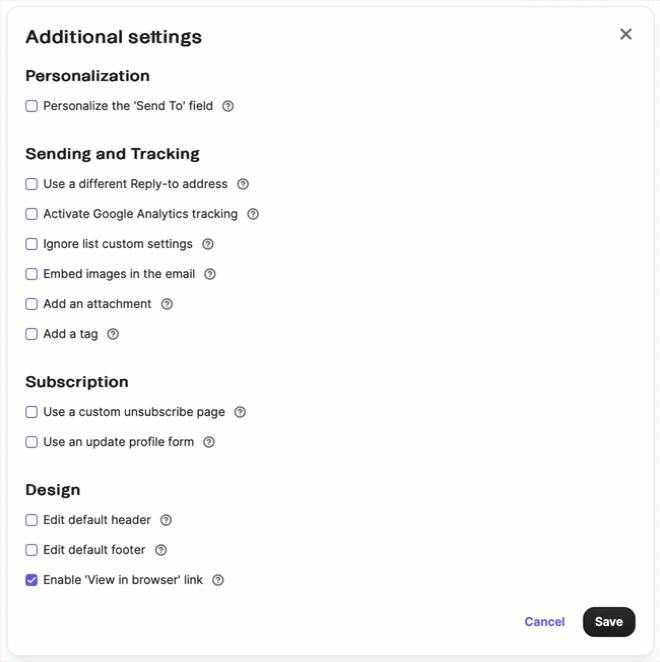Tick Activate Google Analytics tracking checkbox
The width and height of the screenshot is (660, 662).
(32, 214)
